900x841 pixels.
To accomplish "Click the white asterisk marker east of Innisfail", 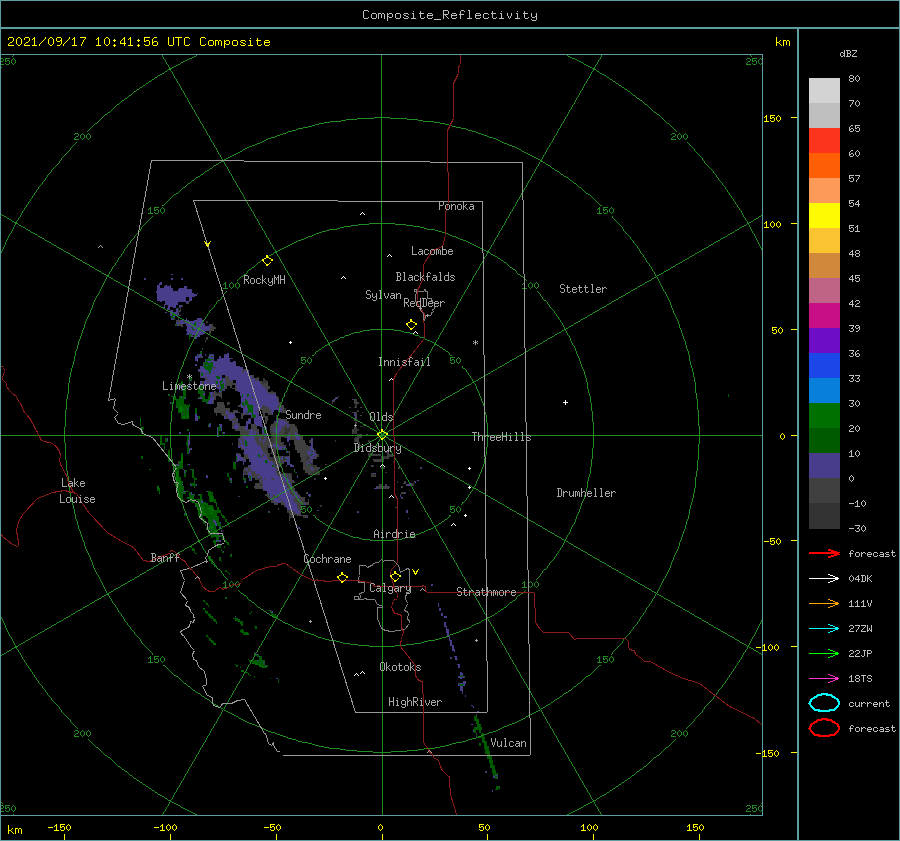I will pos(475,343).
